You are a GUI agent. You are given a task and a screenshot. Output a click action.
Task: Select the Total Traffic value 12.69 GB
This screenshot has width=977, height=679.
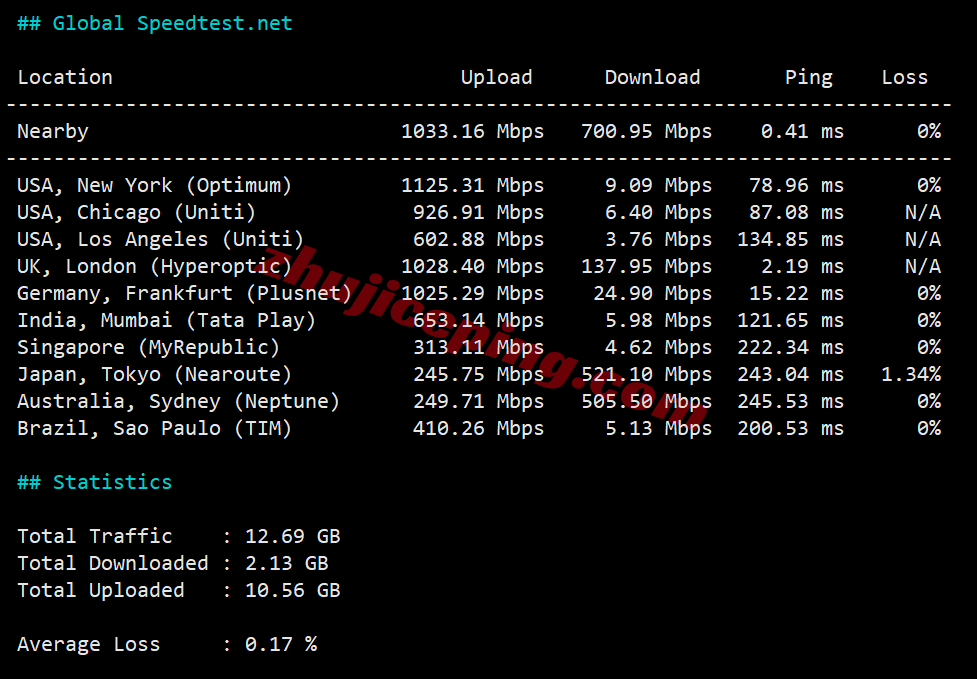click(290, 536)
